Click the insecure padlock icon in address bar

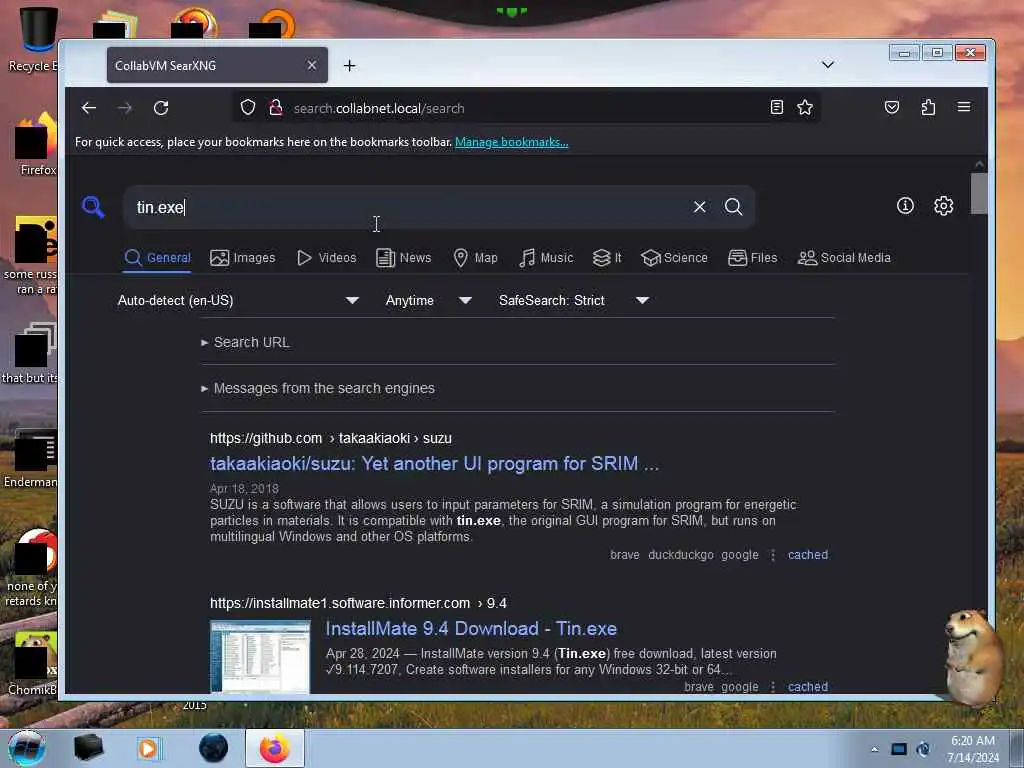click(x=276, y=107)
